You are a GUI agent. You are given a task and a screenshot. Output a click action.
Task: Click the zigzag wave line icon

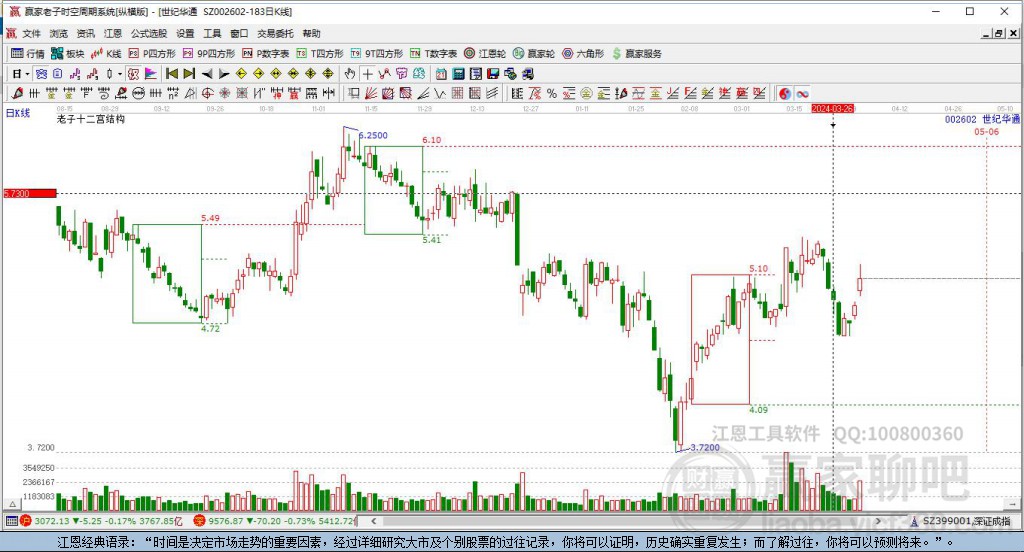click(441, 93)
